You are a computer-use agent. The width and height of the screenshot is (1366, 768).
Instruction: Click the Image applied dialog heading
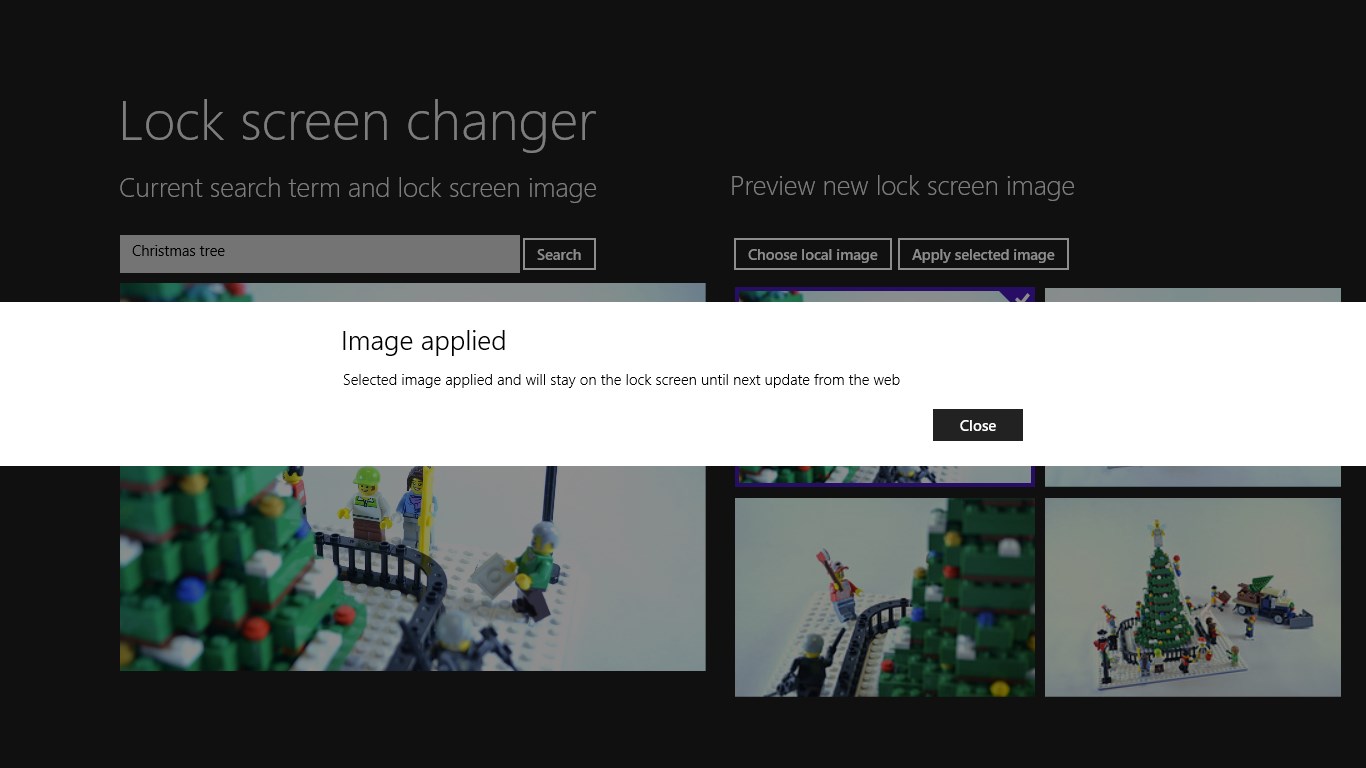pos(423,341)
